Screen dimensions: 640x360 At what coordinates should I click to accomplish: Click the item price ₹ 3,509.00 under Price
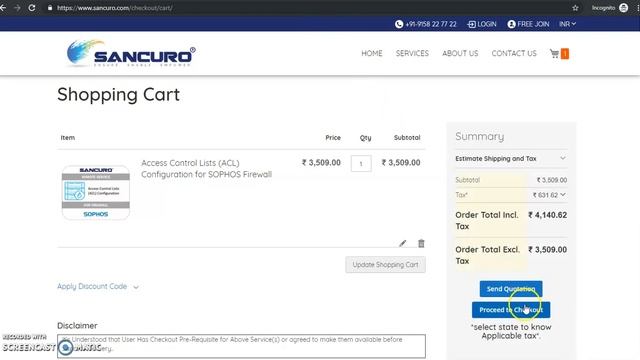[x=321, y=162]
